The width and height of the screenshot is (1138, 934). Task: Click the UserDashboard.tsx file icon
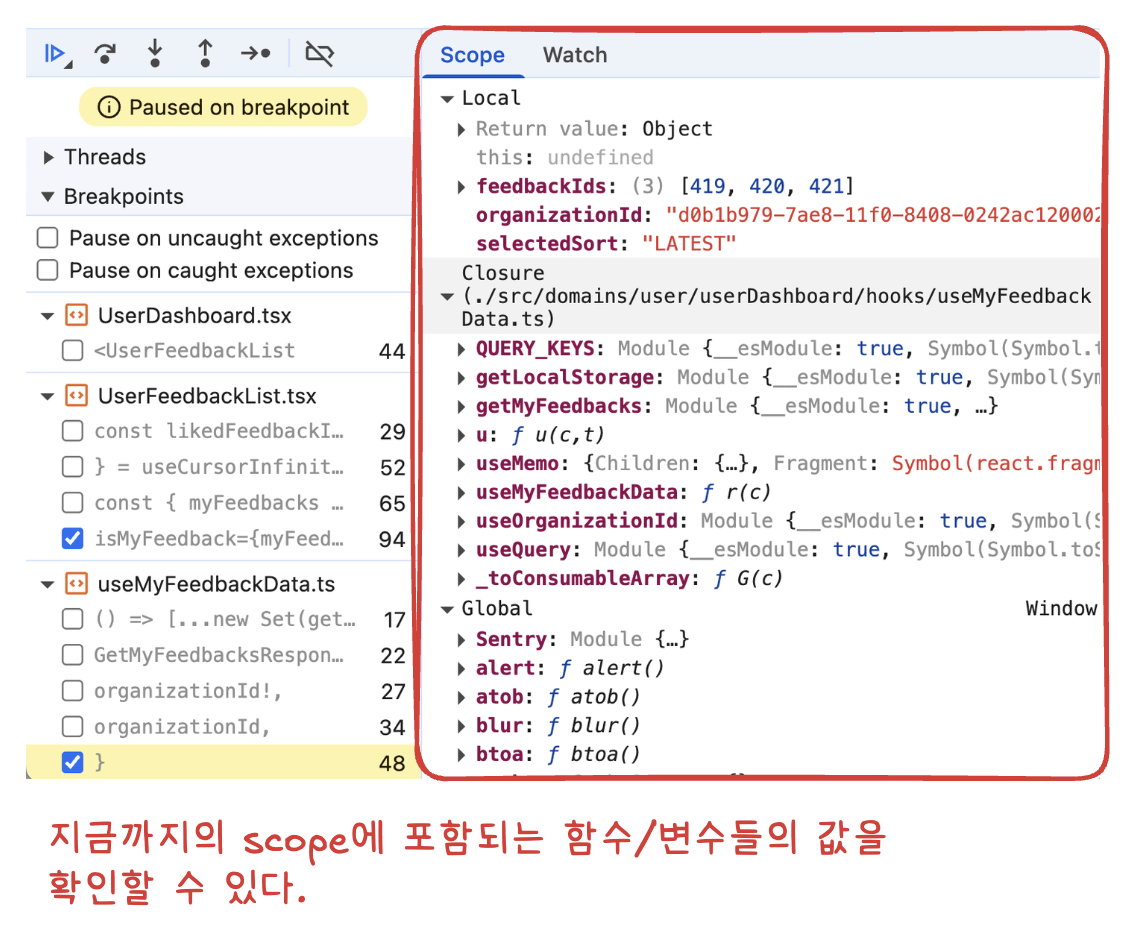click(75, 316)
